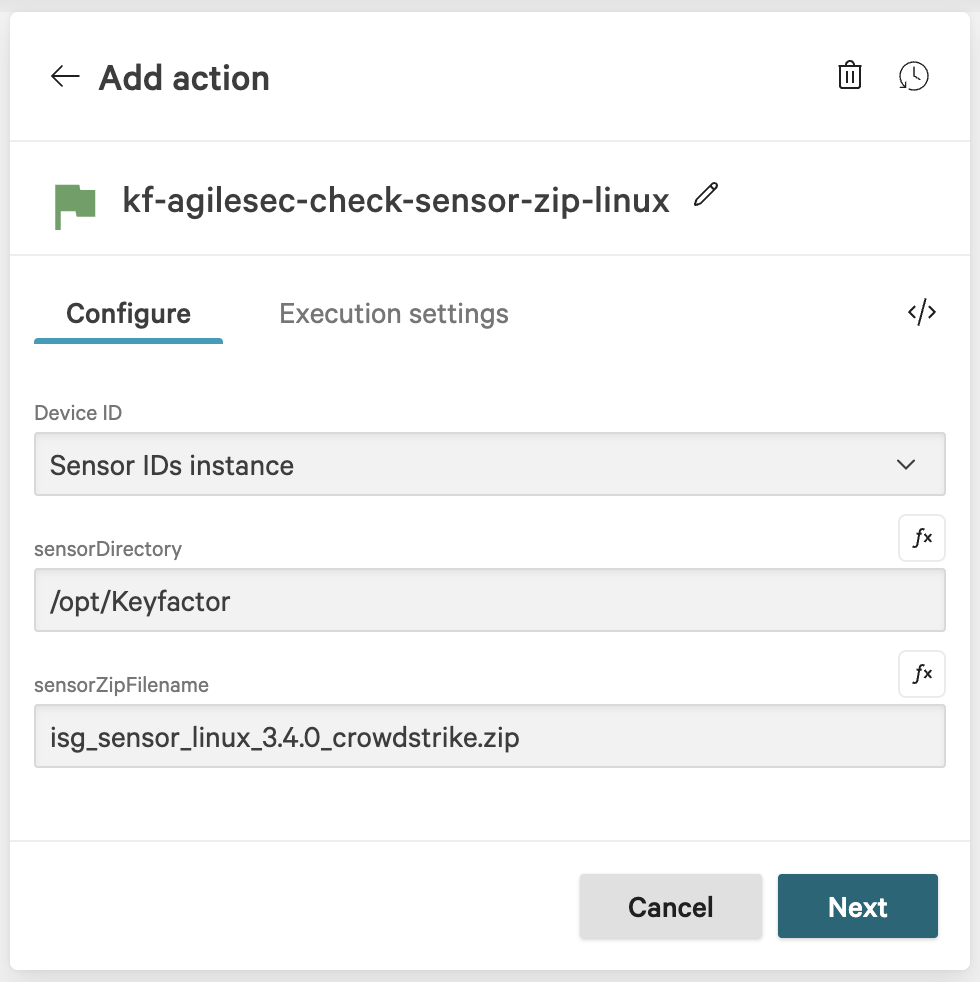The height and width of the screenshot is (982, 980).
Task: Click the Add action heading
Action: click(x=184, y=78)
